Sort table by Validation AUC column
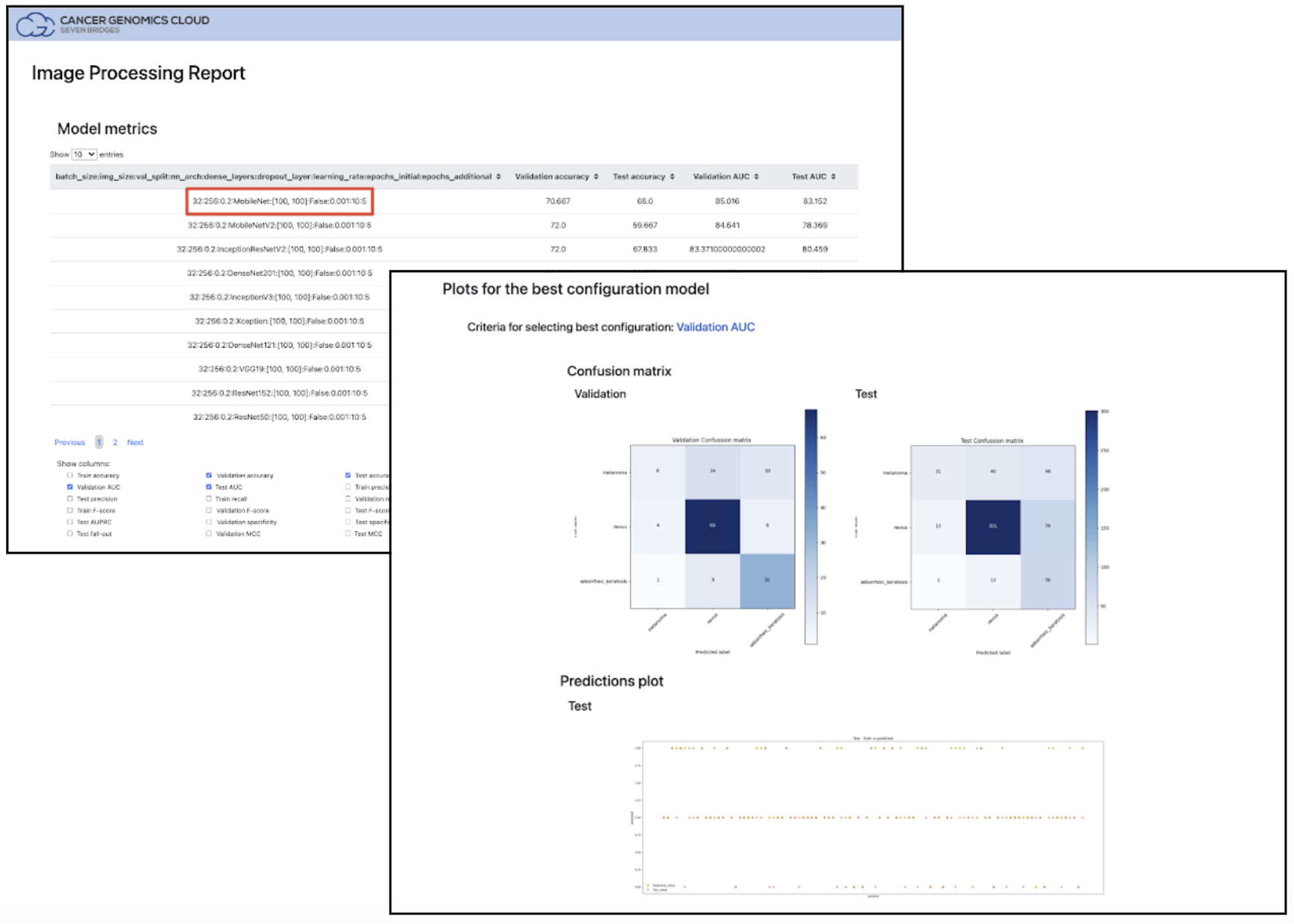Screen dimensions: 1294x924 point(723,176)
